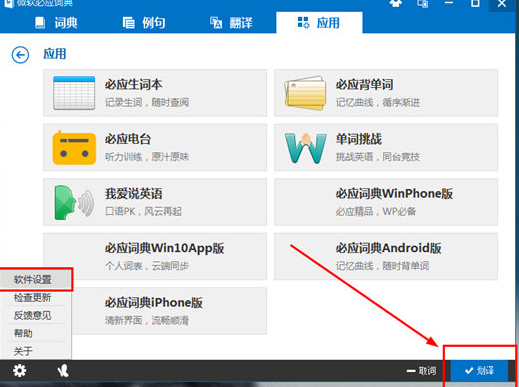Select 反馈意见 in the popup menu
This screenshot has height=387, width=519.
(36, 315)
